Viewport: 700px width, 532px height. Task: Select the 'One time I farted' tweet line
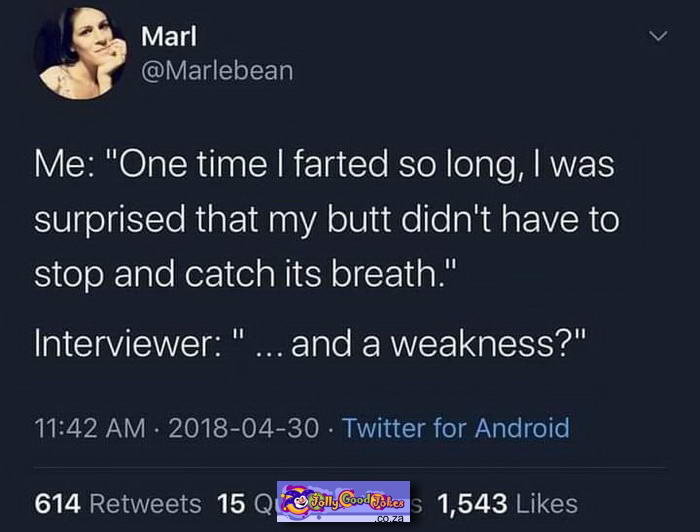coord(324,164)
